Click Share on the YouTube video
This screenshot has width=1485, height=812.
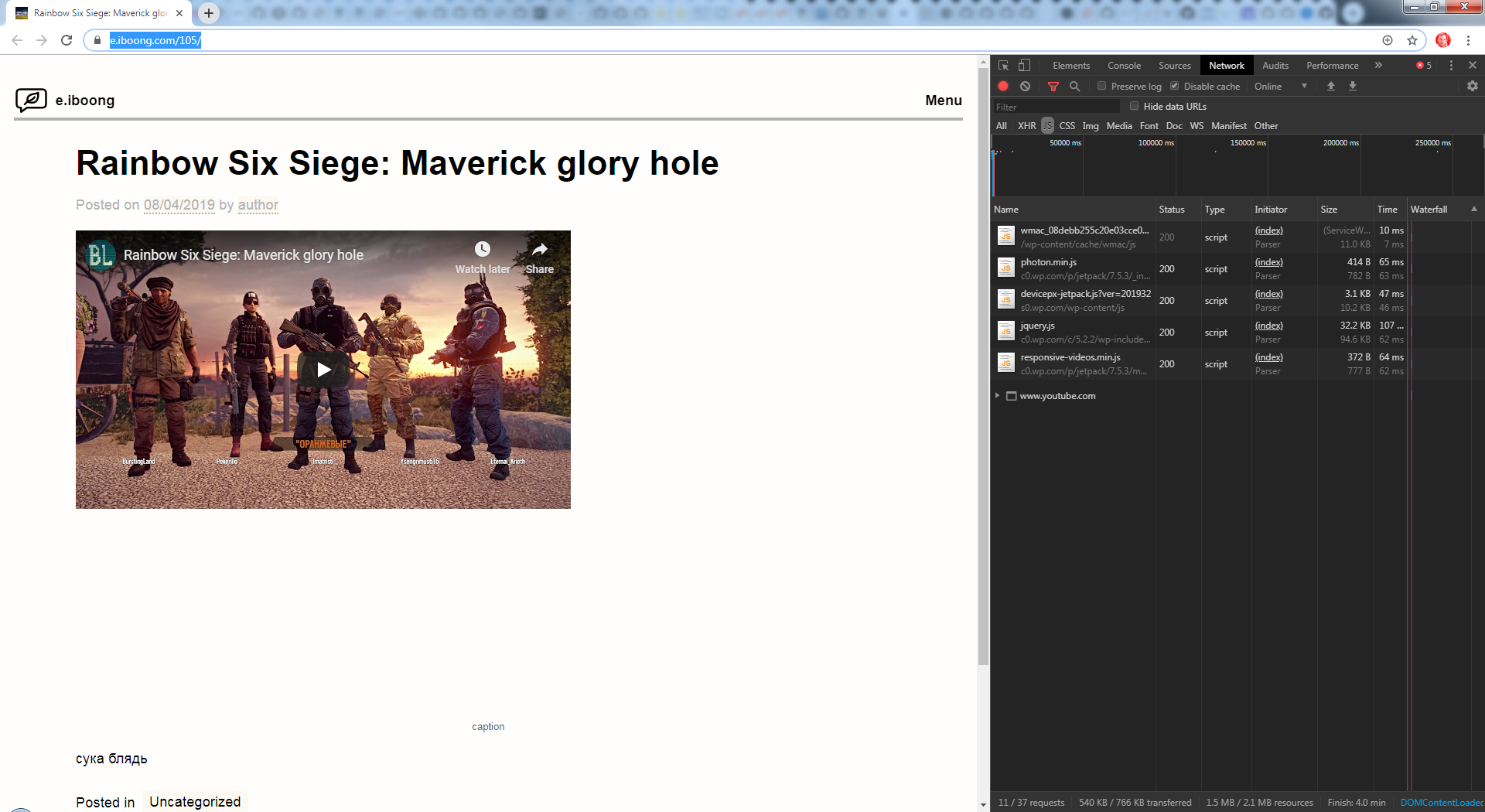click(540, 258)
